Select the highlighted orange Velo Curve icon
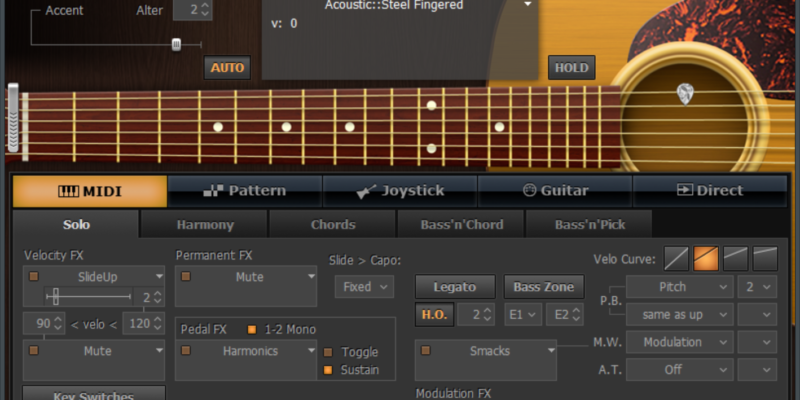This screenshot has height=400, width=800. (706, 259)
